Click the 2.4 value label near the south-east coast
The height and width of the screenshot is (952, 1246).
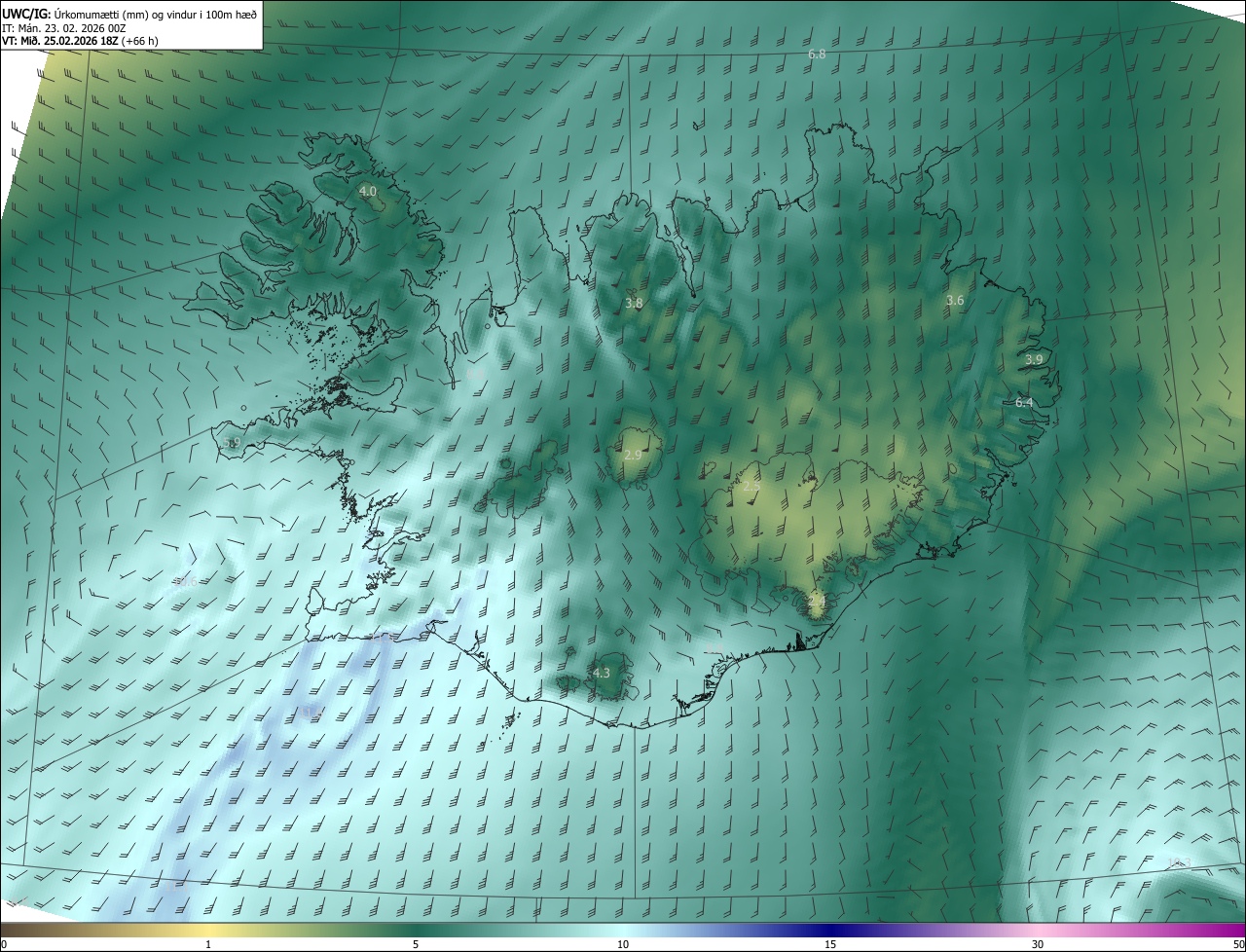pos(816,604)
